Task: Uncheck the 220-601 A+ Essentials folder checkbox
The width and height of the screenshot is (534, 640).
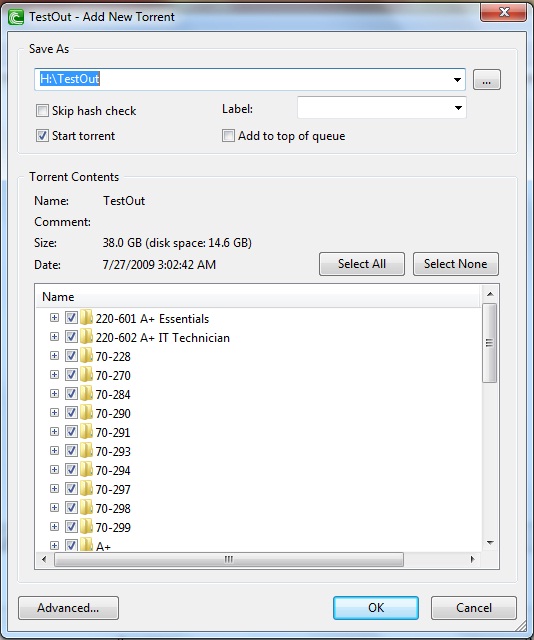Action: (71, 318)
